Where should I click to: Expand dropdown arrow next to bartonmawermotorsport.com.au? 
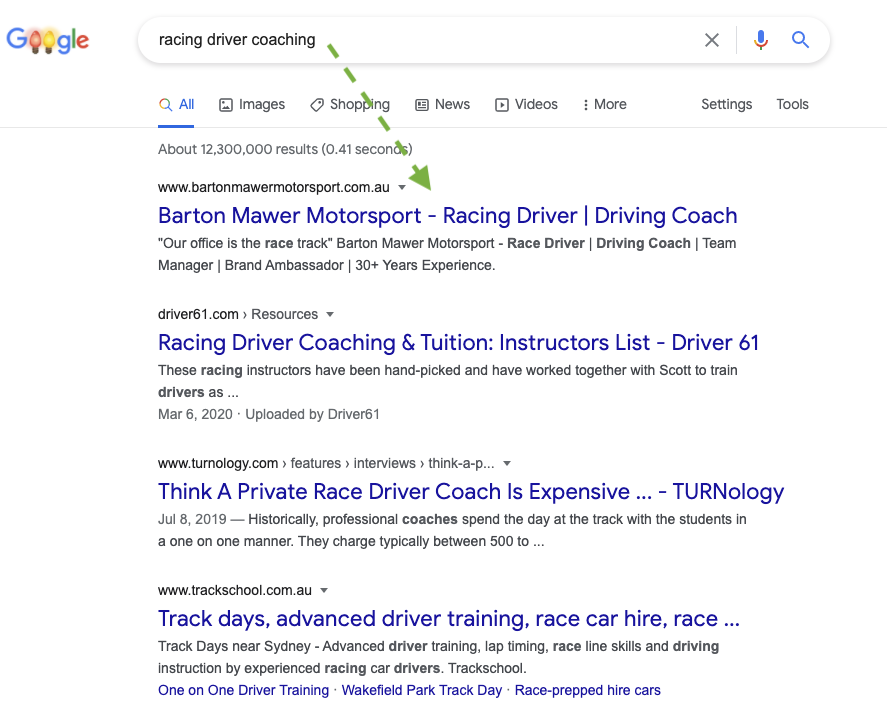402,187
